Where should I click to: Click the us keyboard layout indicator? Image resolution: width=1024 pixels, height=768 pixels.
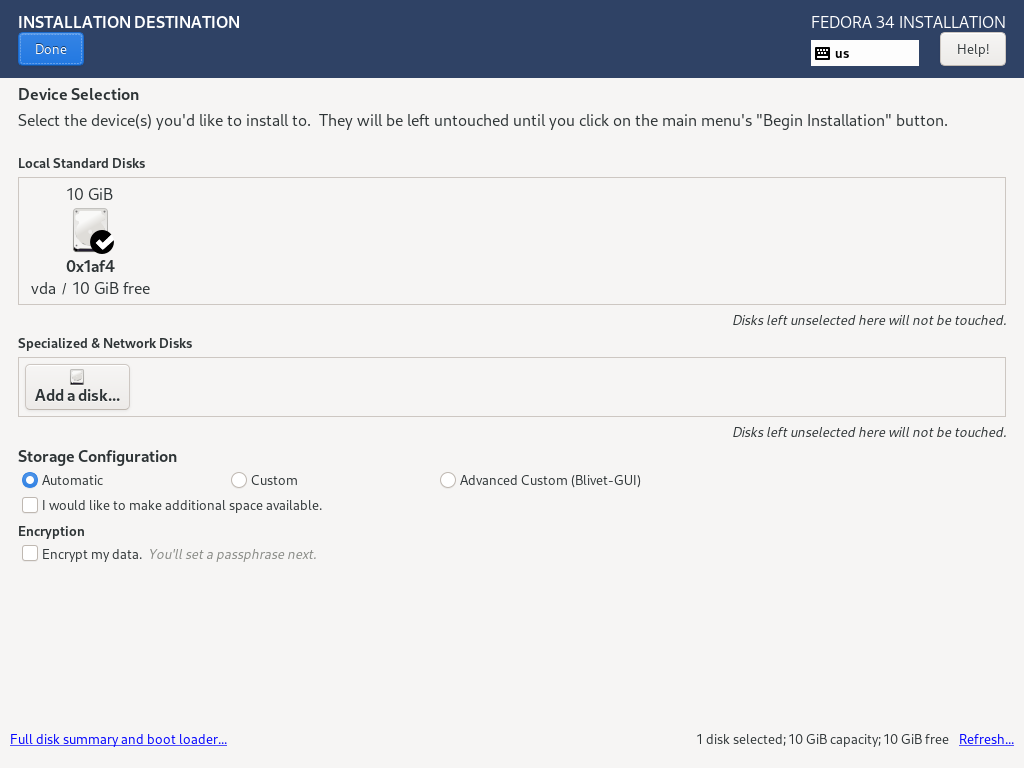click(x=865, y=54)
